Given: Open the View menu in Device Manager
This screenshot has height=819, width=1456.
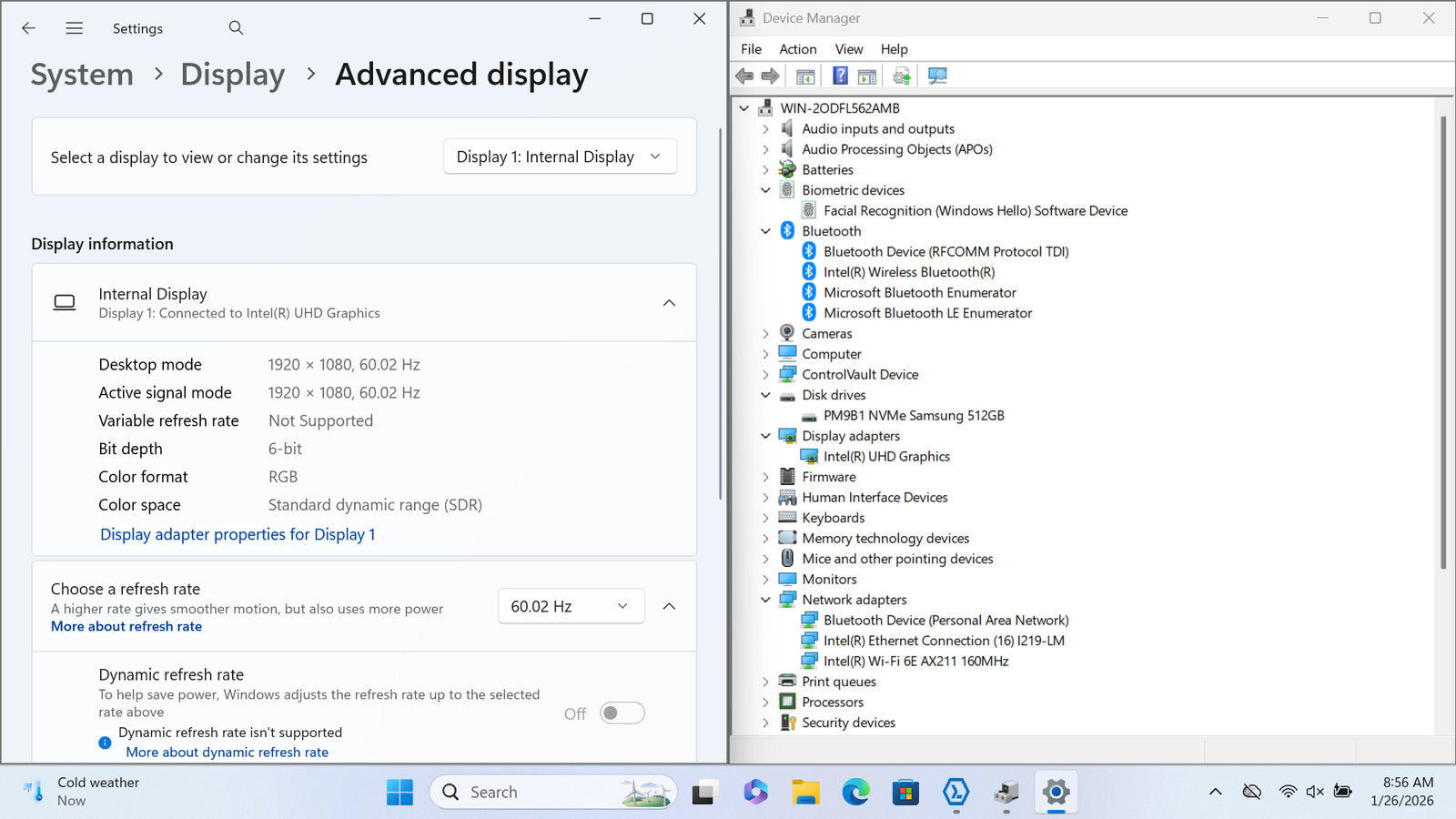Looking at the screenshot, I should click(848, 49).
